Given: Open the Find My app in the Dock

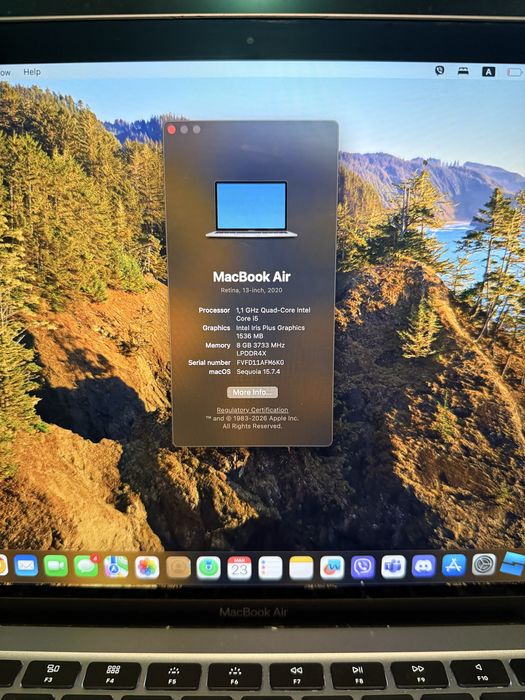Looking at the screenshot, I should (x=208, y=568).
